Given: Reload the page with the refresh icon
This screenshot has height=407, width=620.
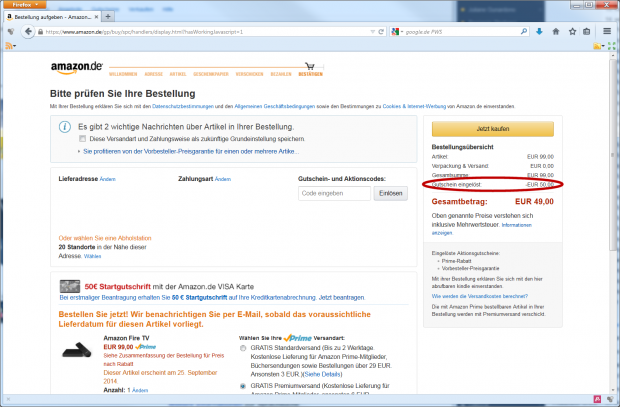Looking at the screenshot, I should pos(381,32).
